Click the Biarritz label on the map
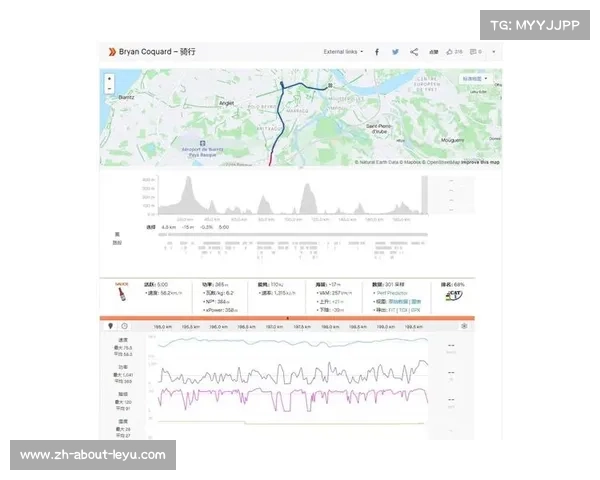This screenshot has height=480, width=600. [x=126, y=97]
